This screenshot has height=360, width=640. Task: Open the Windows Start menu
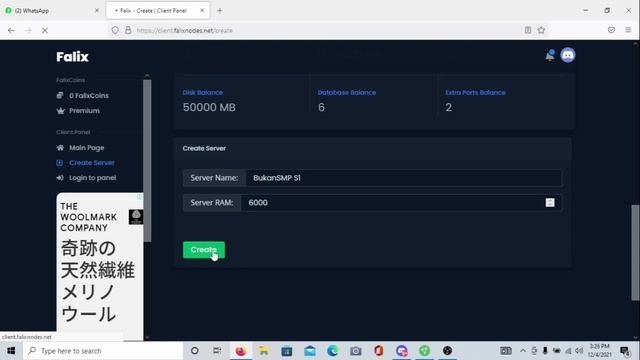(x=11, y=351)
